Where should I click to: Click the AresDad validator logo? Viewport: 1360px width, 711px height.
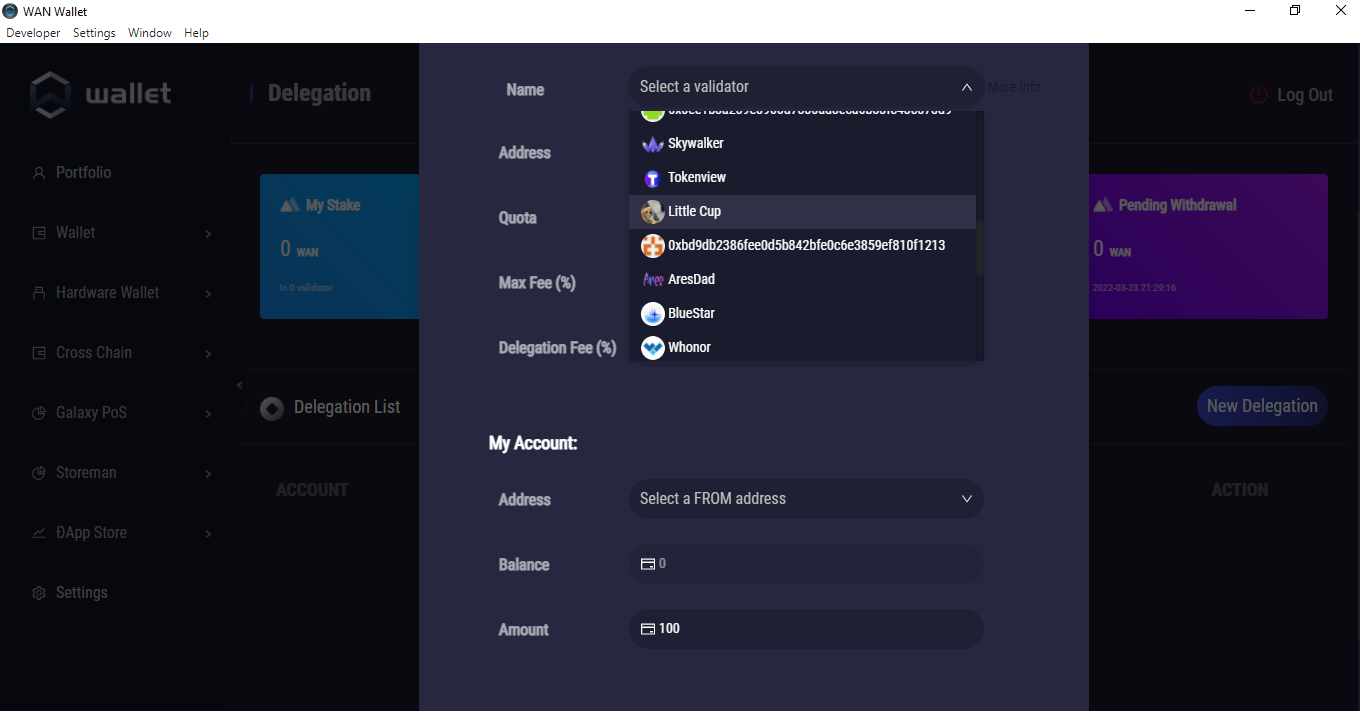click(652, 280)
